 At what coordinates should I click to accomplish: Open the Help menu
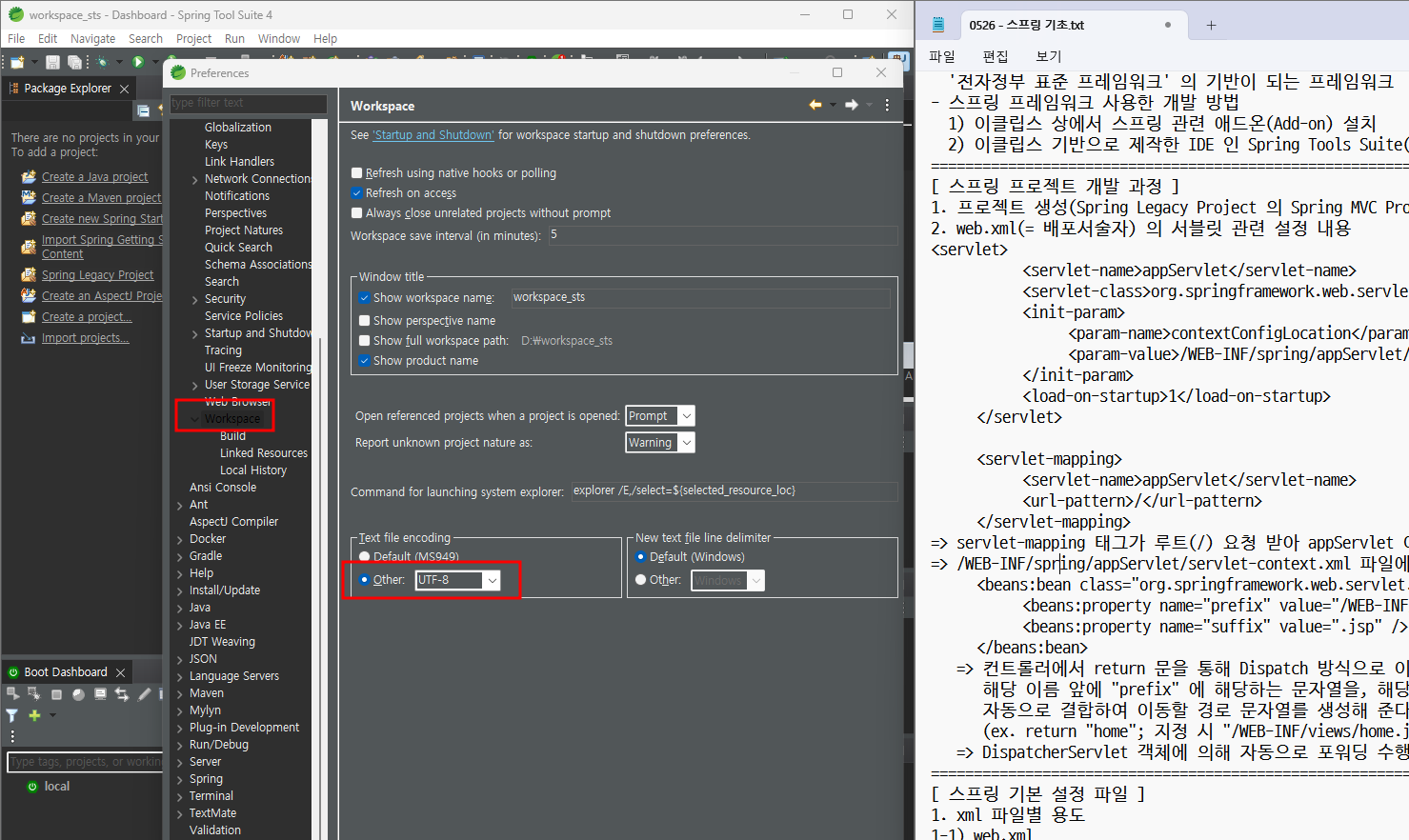pos(325,39)
